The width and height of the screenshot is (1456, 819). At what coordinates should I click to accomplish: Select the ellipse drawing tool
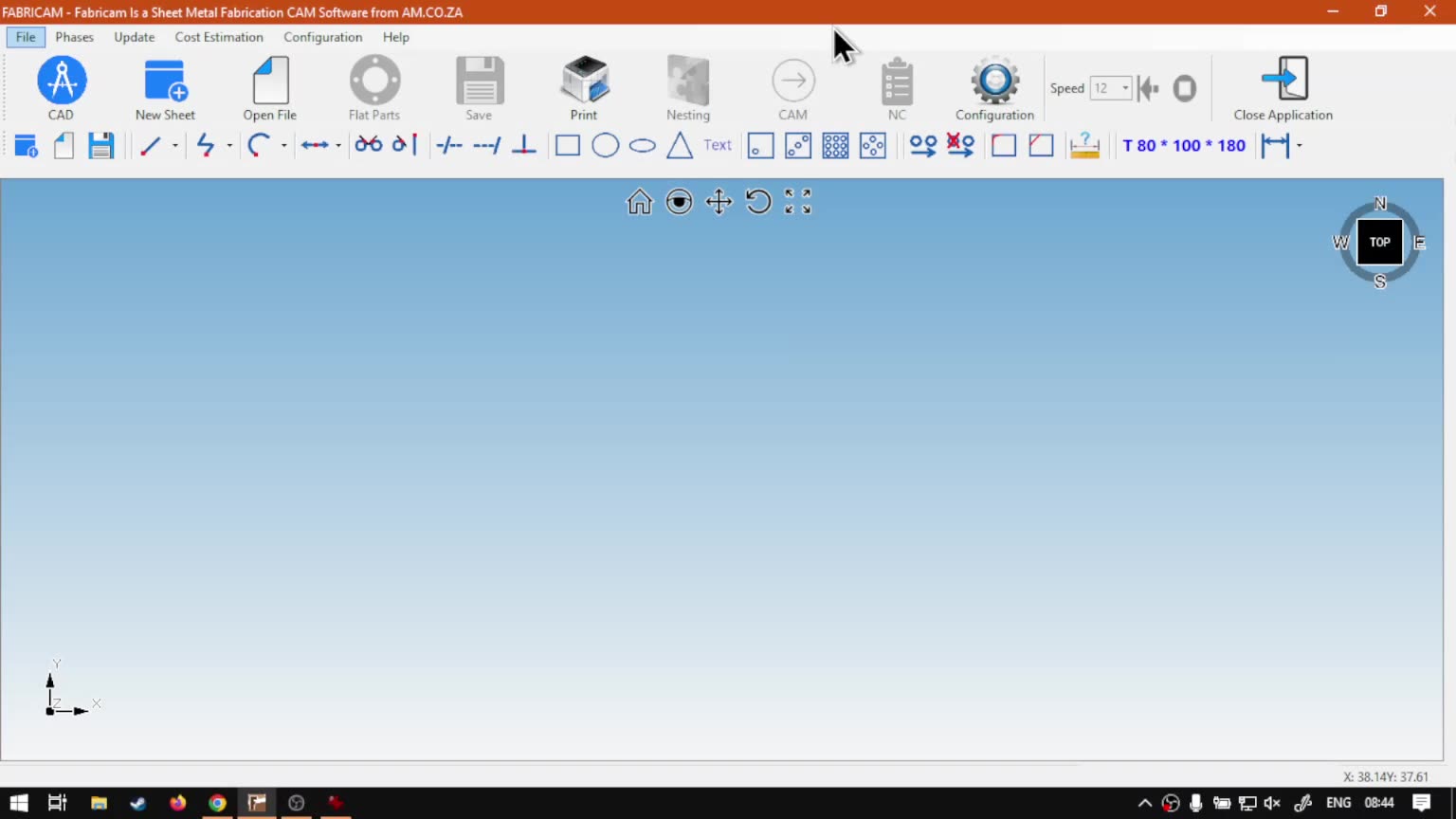click(643, 146)
